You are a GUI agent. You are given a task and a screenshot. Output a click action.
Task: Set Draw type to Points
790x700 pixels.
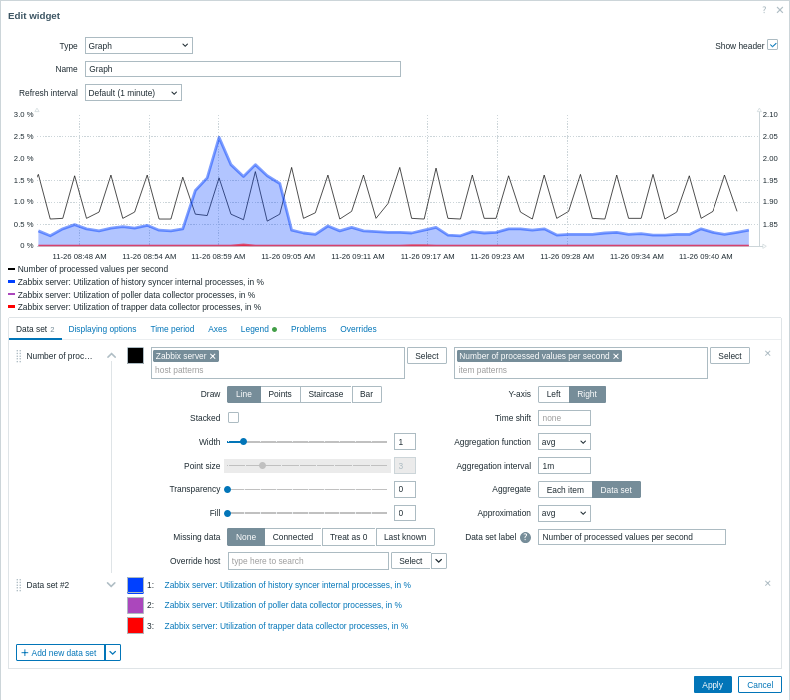pos(280,394)
